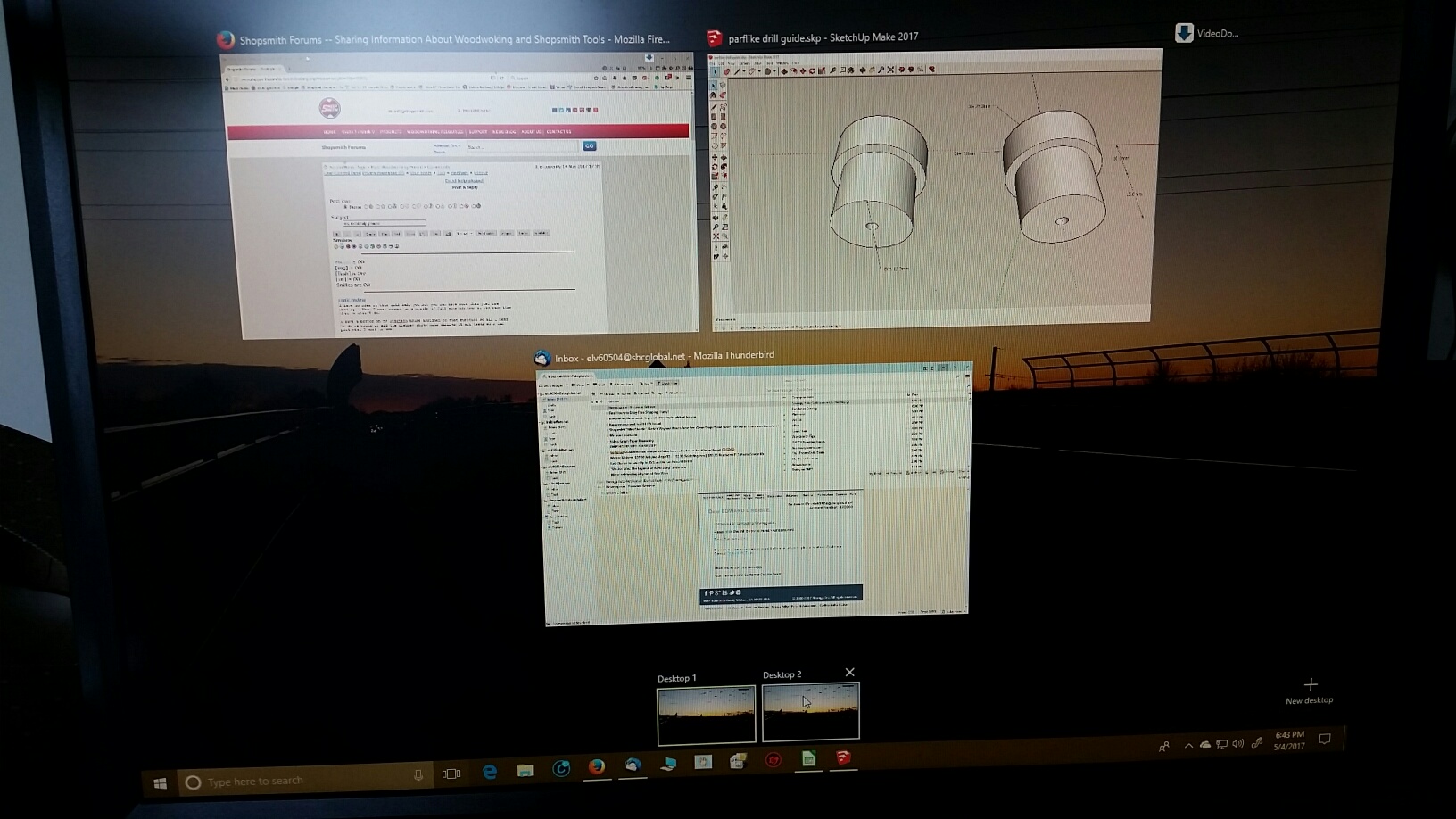Open File Explorer from the taskbar

point(525,770)
